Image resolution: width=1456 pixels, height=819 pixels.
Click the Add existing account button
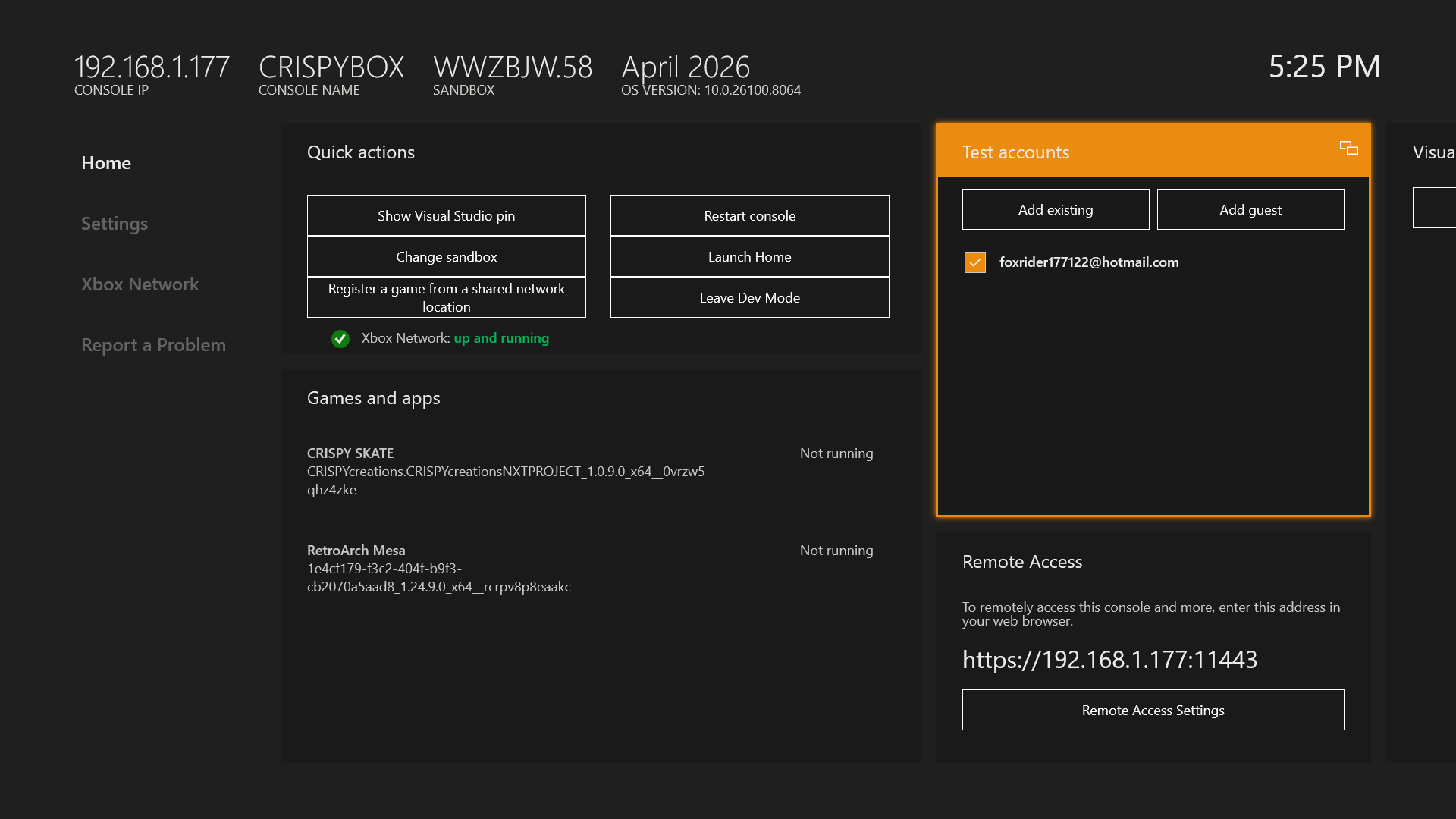[1056, 209]
